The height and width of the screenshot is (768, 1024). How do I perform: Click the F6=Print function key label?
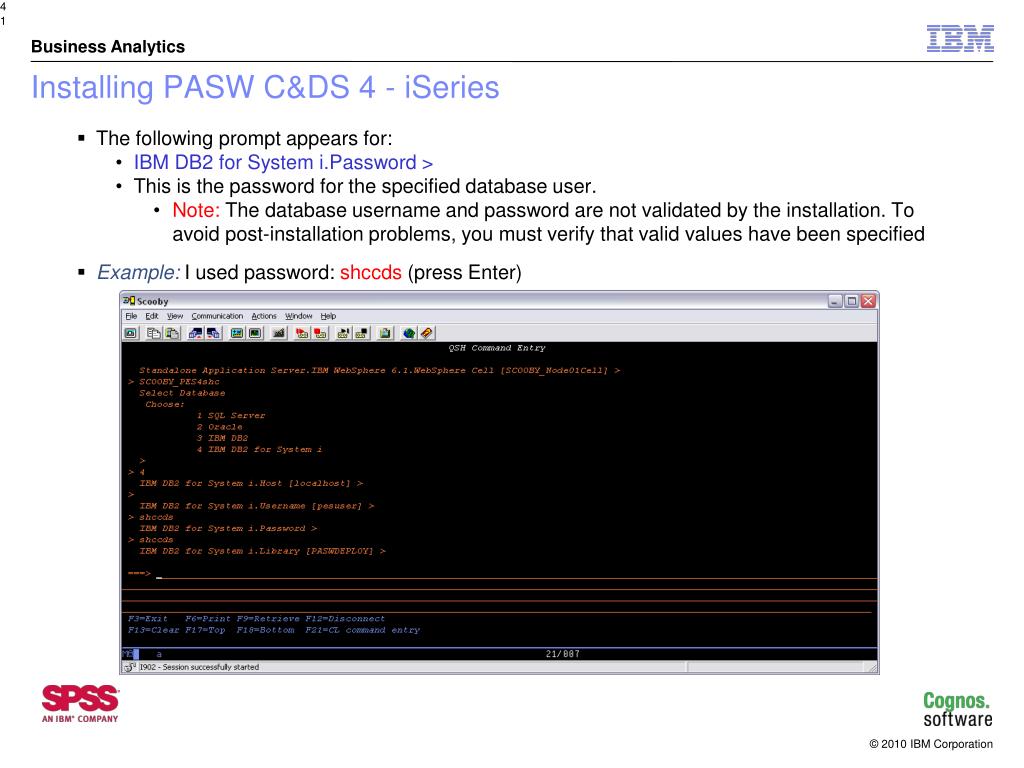[208, 618]
